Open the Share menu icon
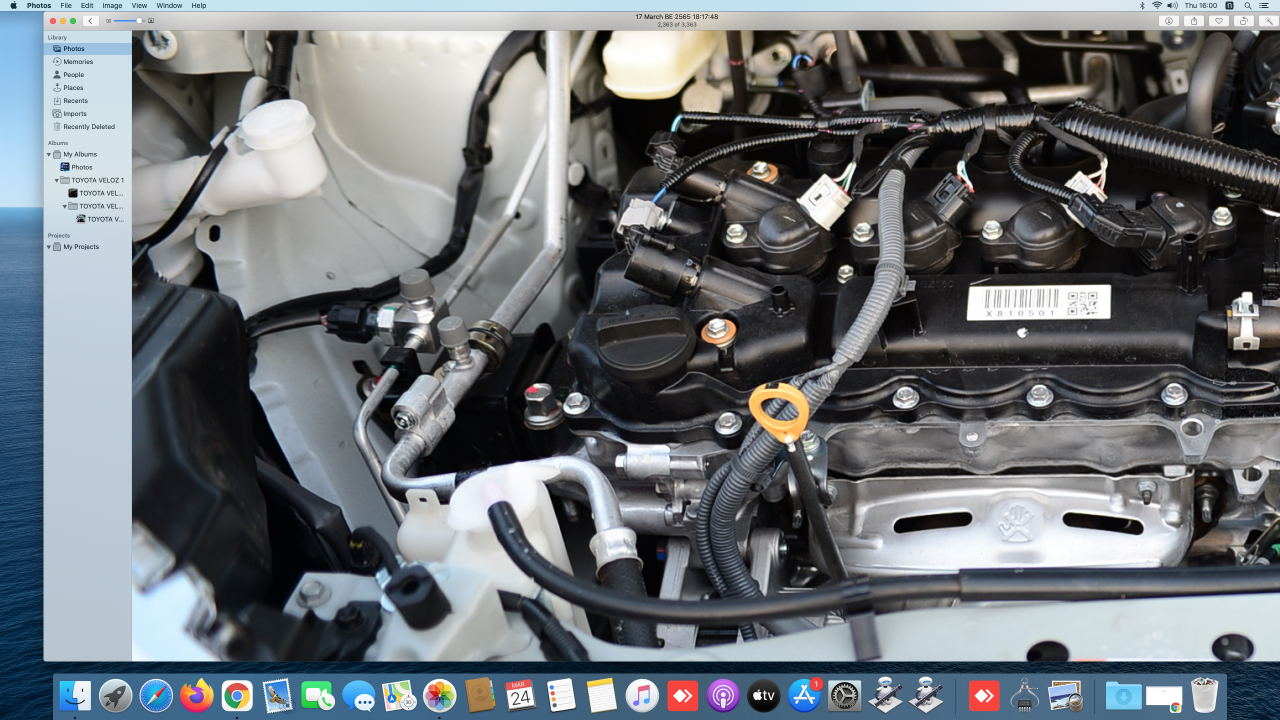1280x720 pixels. coord(1194,21)
